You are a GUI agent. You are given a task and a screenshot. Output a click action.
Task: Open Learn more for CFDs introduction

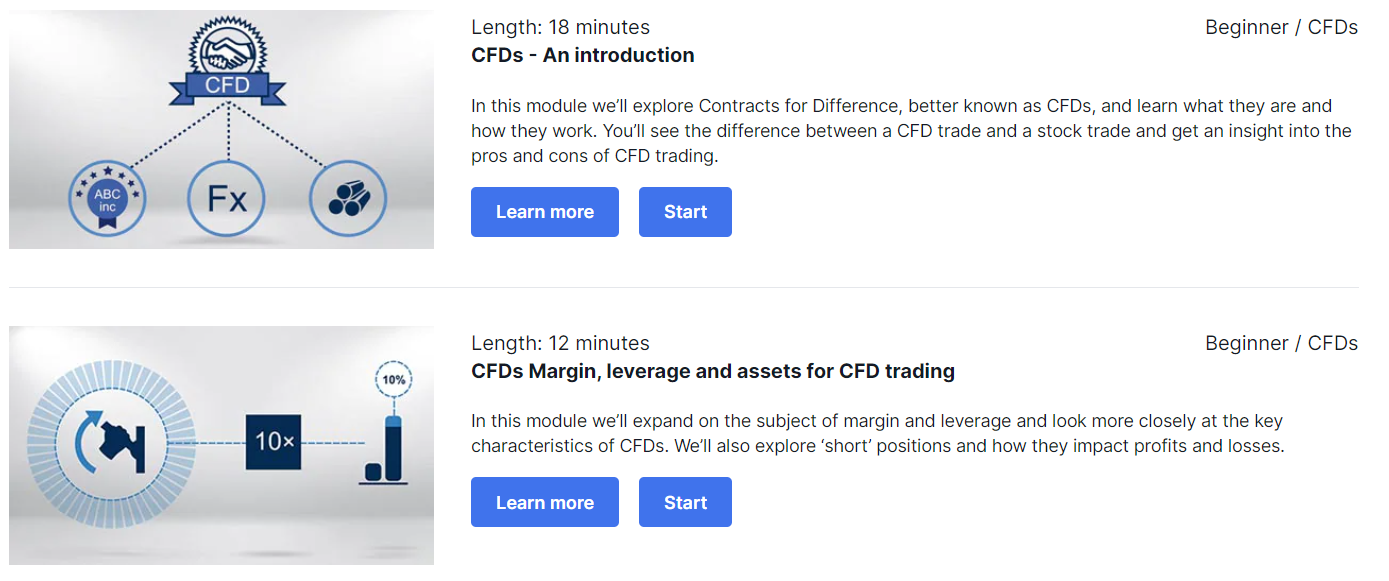pyautogui.click(x=545, y=212)
